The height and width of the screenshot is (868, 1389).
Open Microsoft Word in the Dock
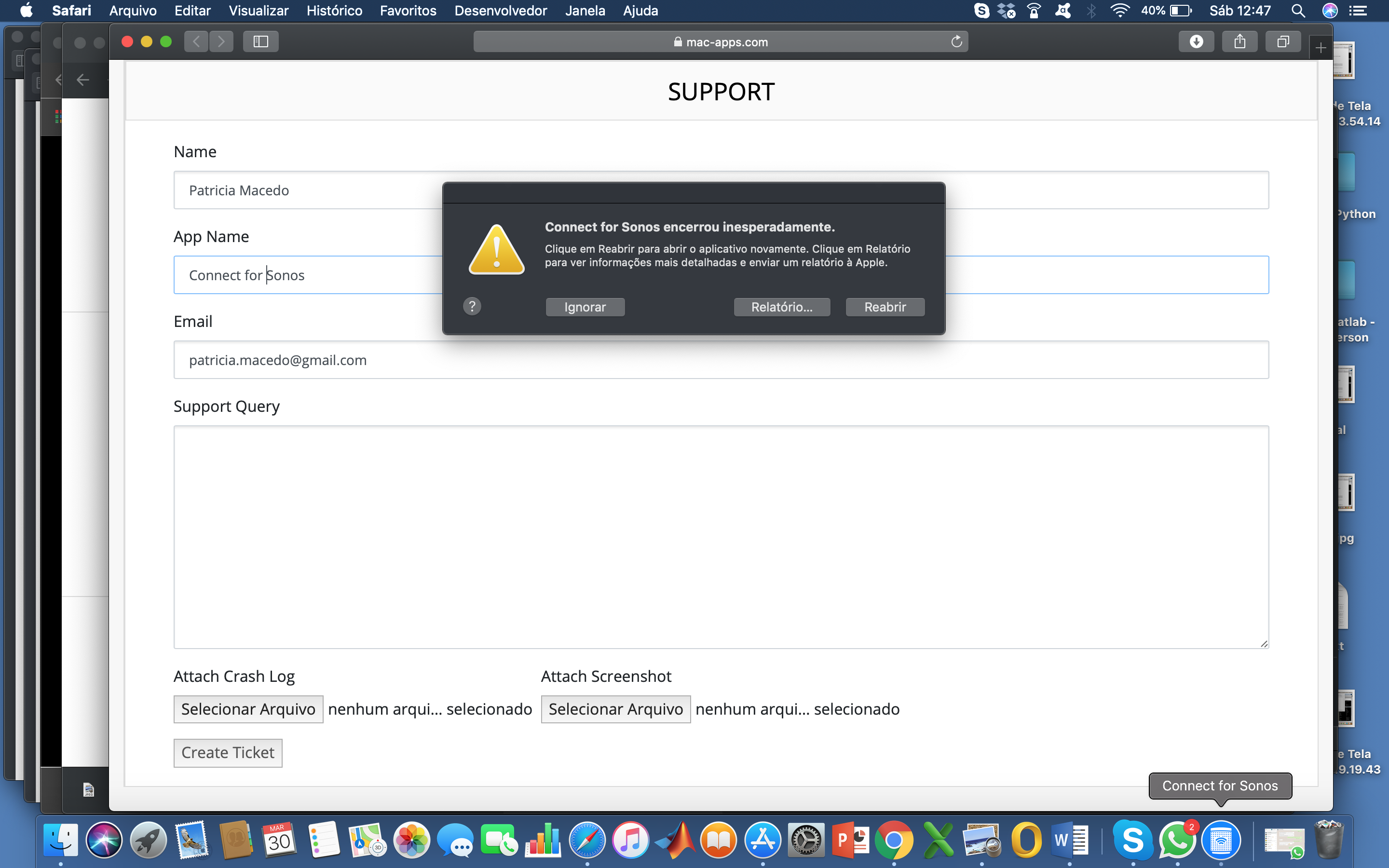(x=1069, y=840)
